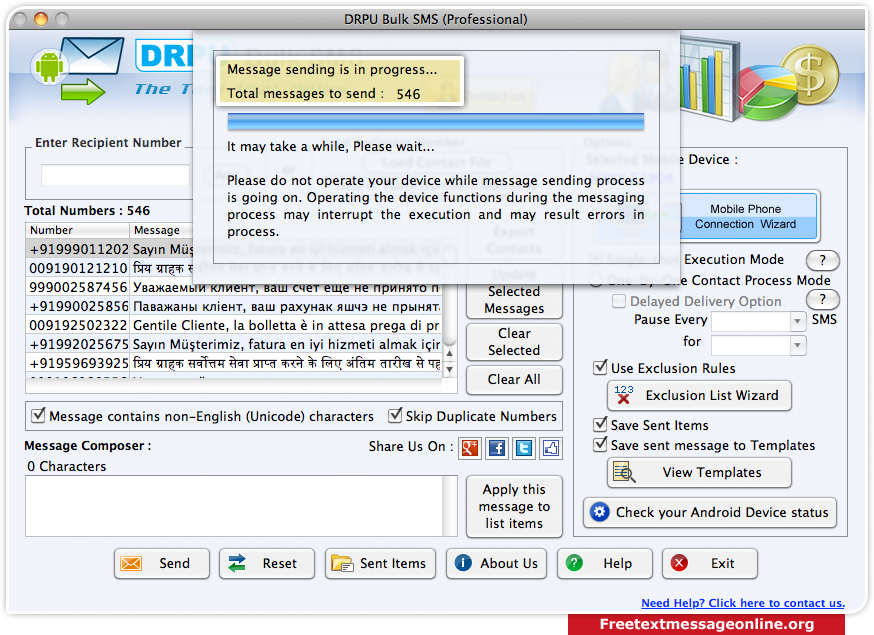Viewport: 874px width, 635px height.
Task: Click the Sent Items folder icon
Action: 342,563
